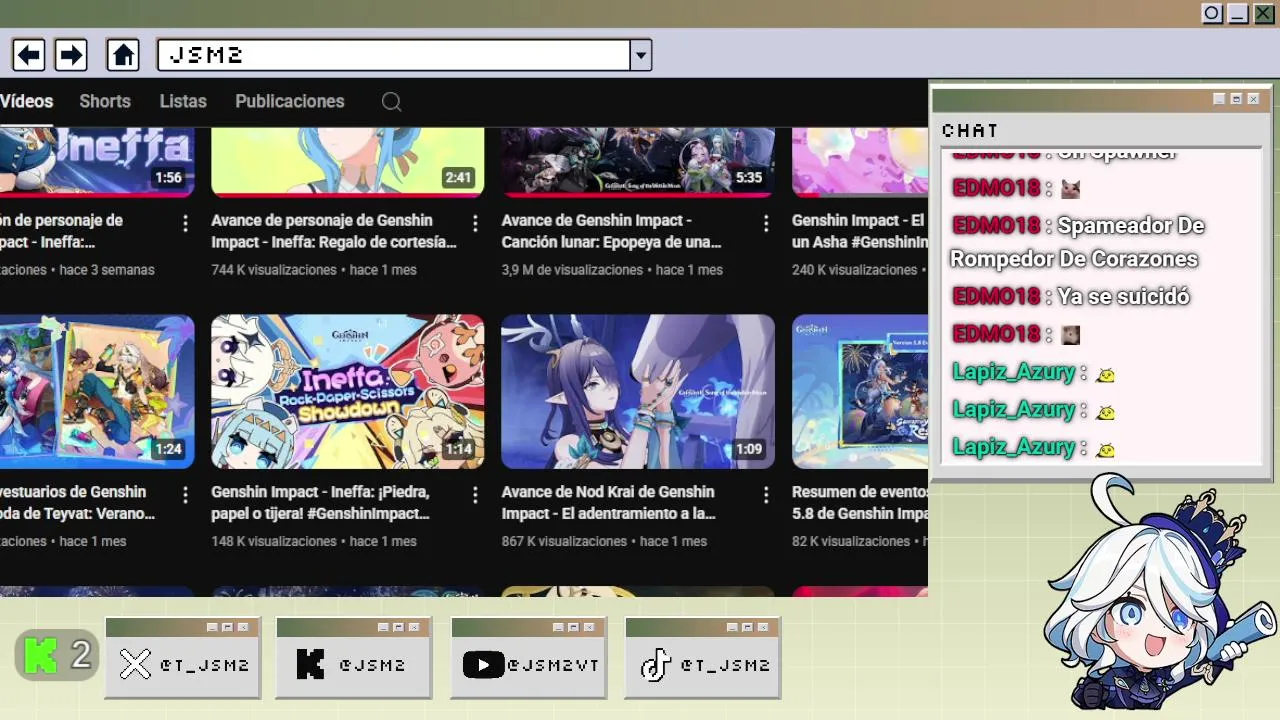The height and width of the screenshot is (720, 1280).
Task: Open the Publicaciones tab
Action: pyautogui.click(x=290, y=101)
